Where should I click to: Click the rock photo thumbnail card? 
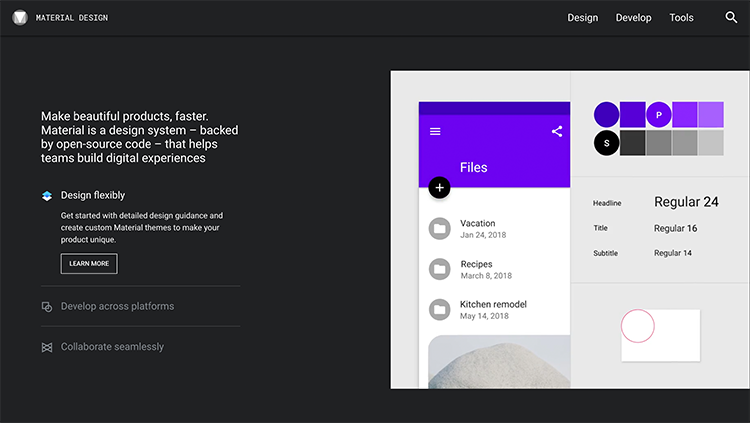point(499,362)
